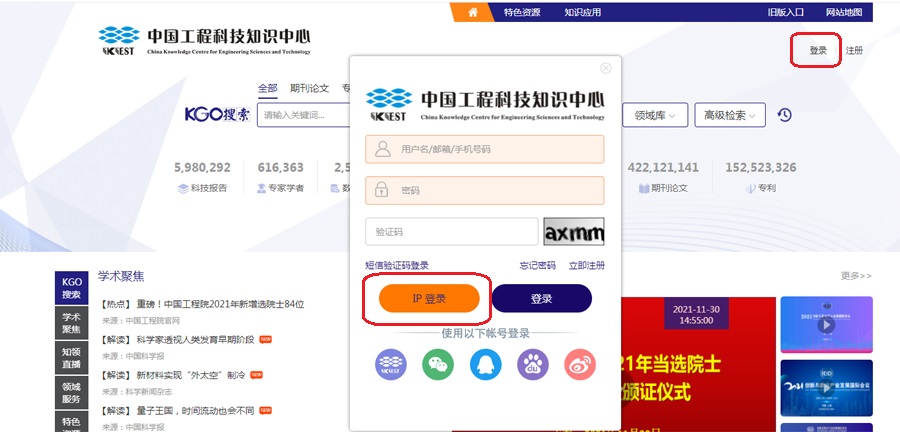The image size is (900, 432).
Task: Open search history clock icon
Action: [785, 115]
